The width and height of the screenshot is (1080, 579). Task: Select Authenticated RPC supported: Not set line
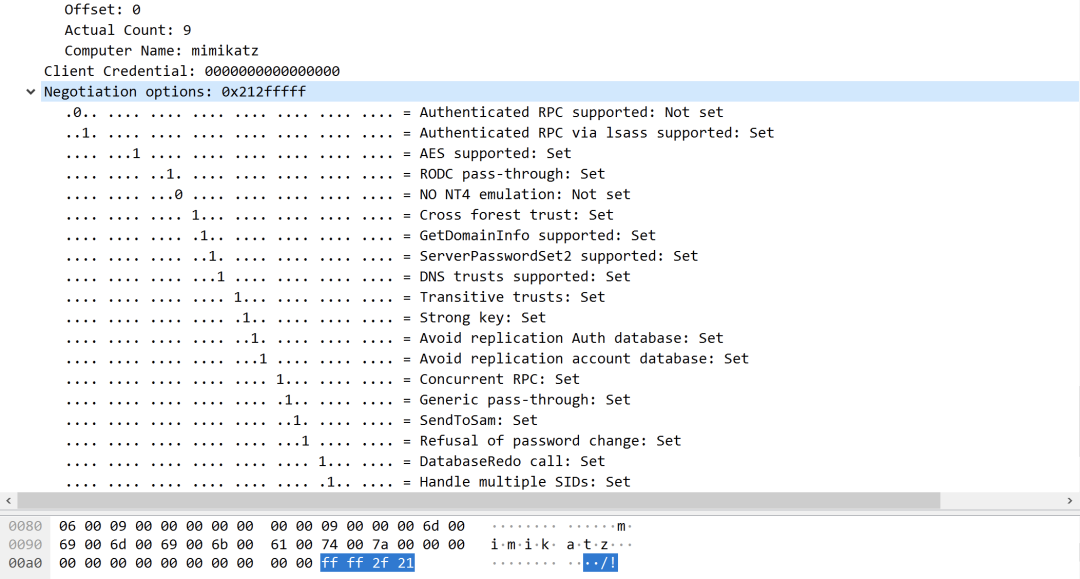(x=394, y=112)
